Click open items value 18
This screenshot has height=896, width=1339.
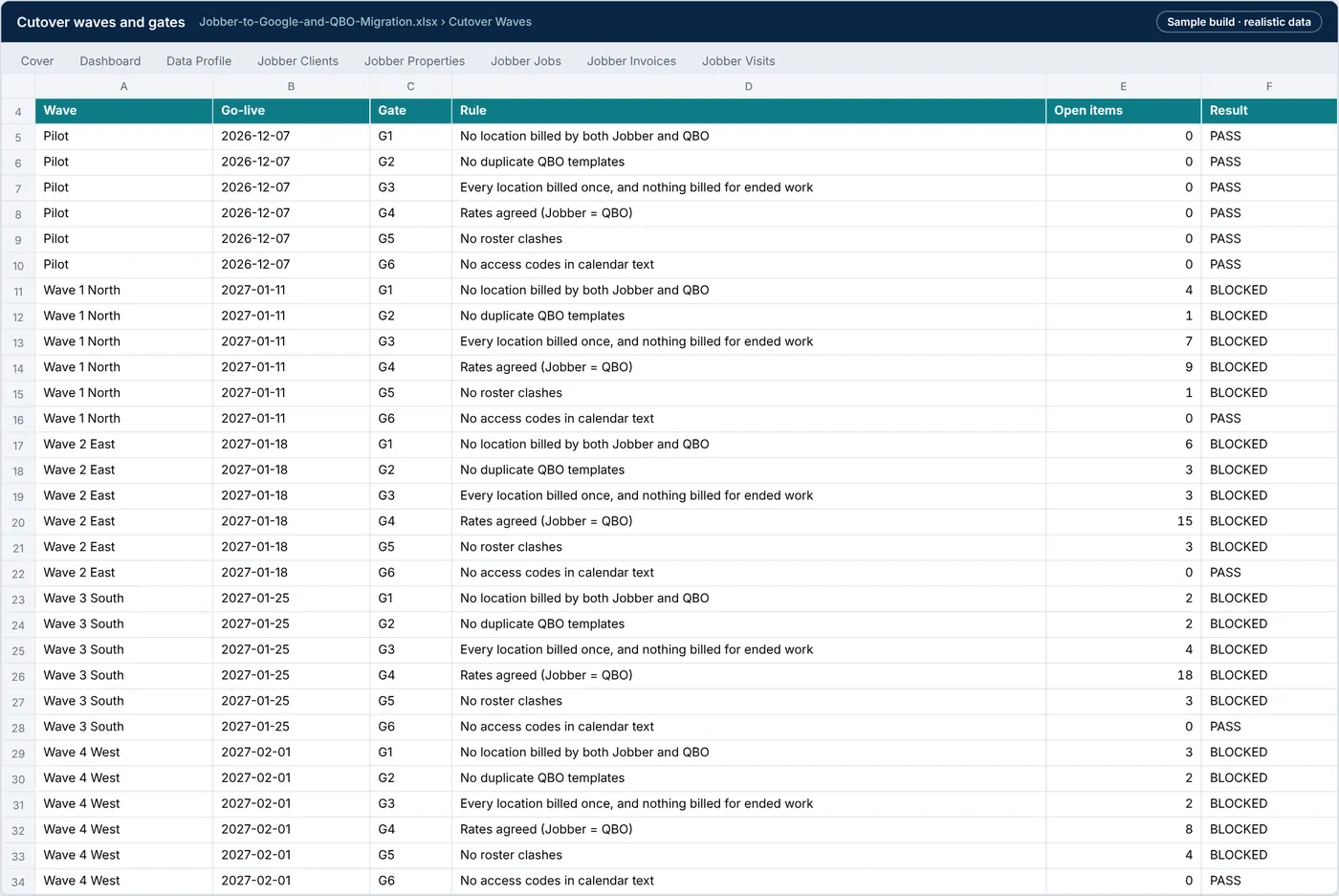1123,676
